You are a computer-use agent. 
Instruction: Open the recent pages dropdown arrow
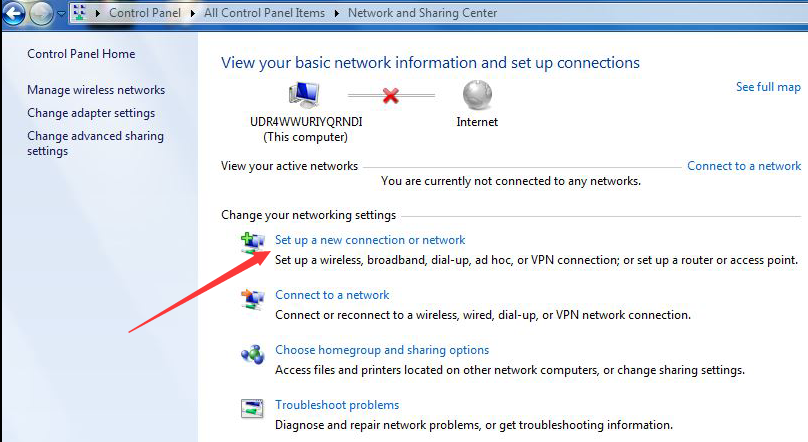62,15
